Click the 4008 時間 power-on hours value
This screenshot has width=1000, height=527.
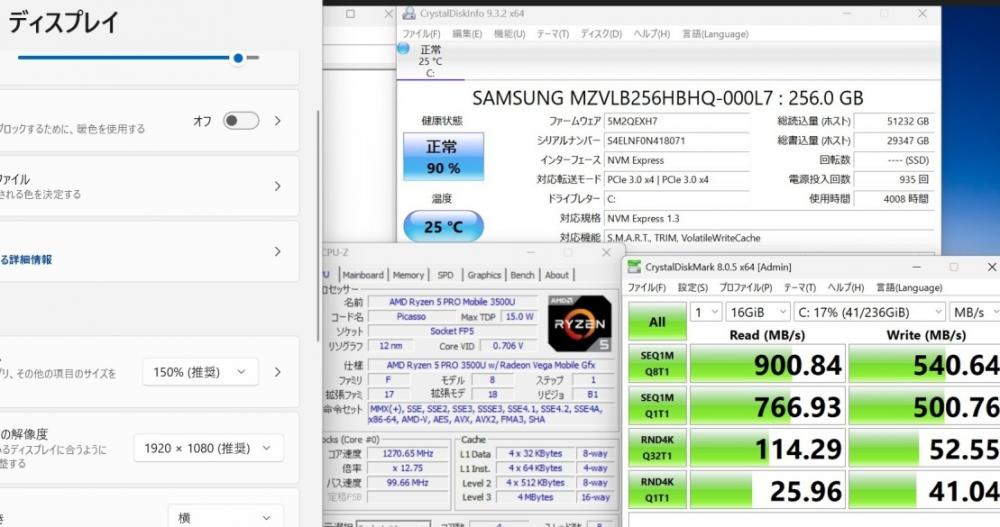tap(893, 199)
